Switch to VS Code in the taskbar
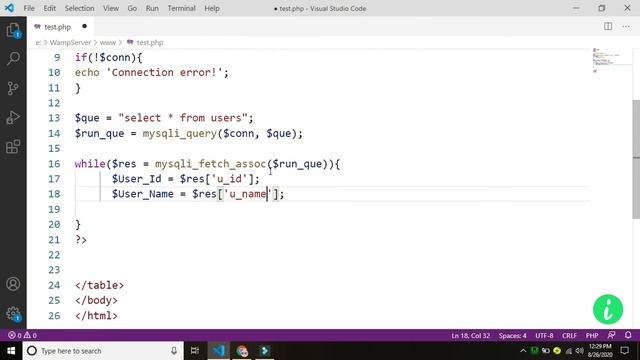The width and height of the screenshot is (640, 360). 218,351
